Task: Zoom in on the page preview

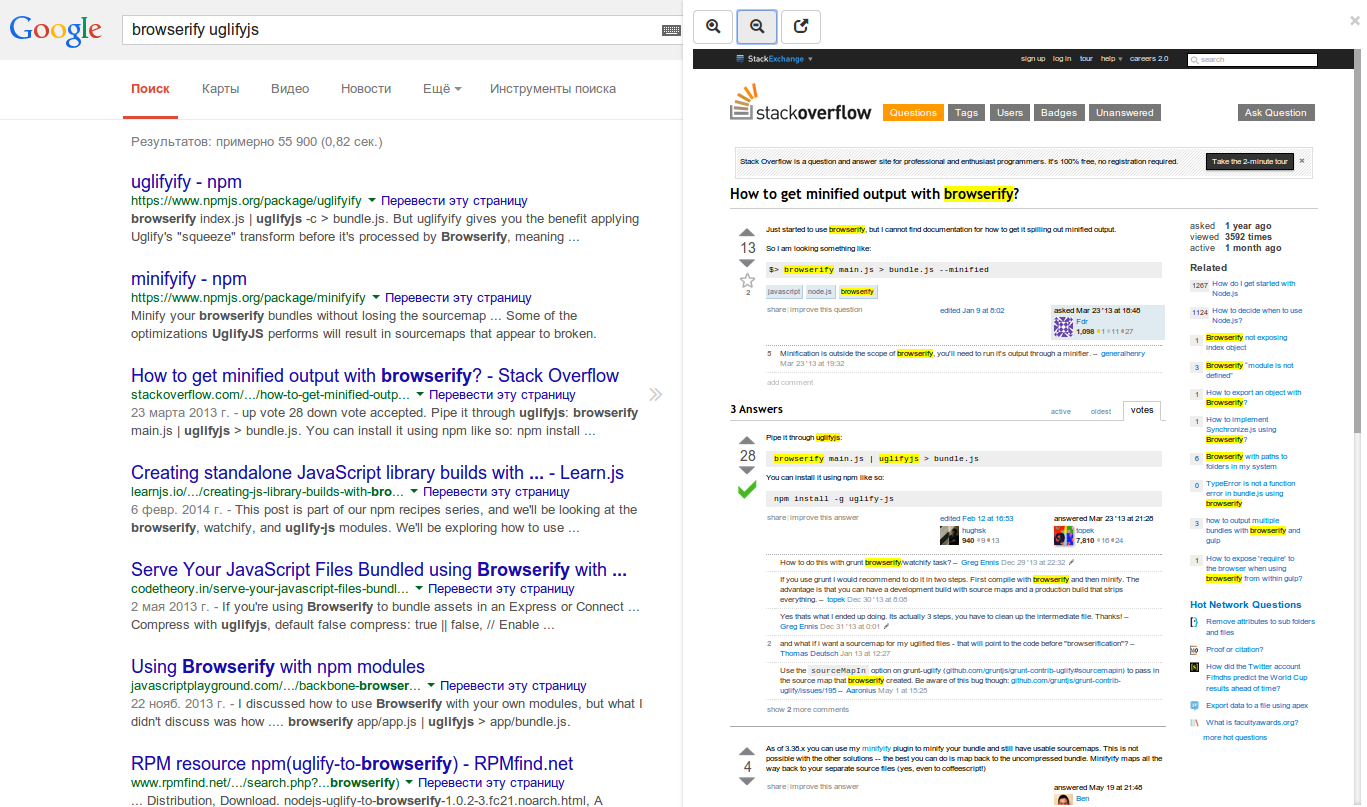Action: (714, 27)
